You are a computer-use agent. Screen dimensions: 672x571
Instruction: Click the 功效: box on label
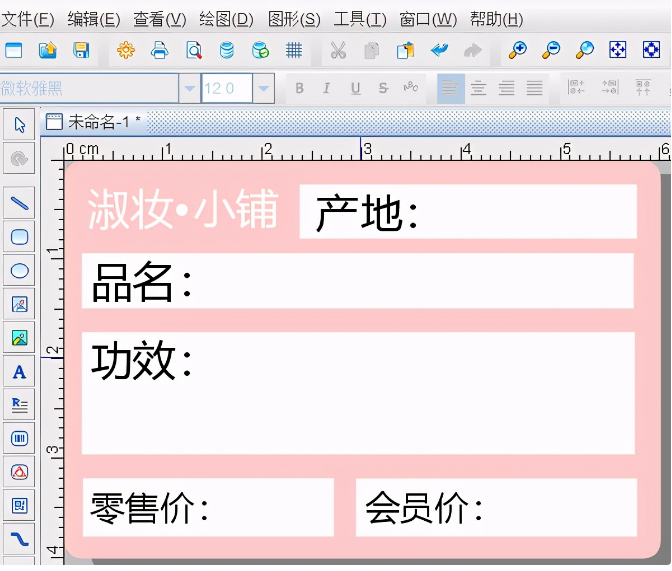point(358,393)
